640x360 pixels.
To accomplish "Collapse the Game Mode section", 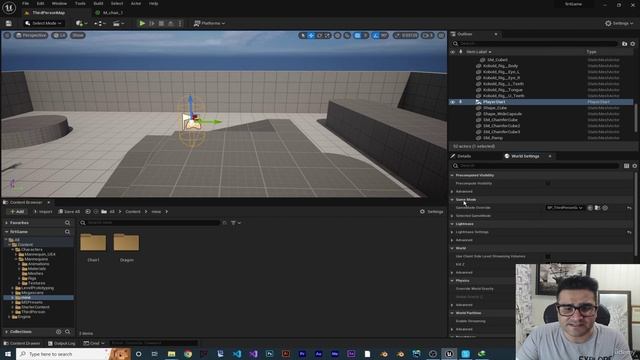I will click(452, 200).
